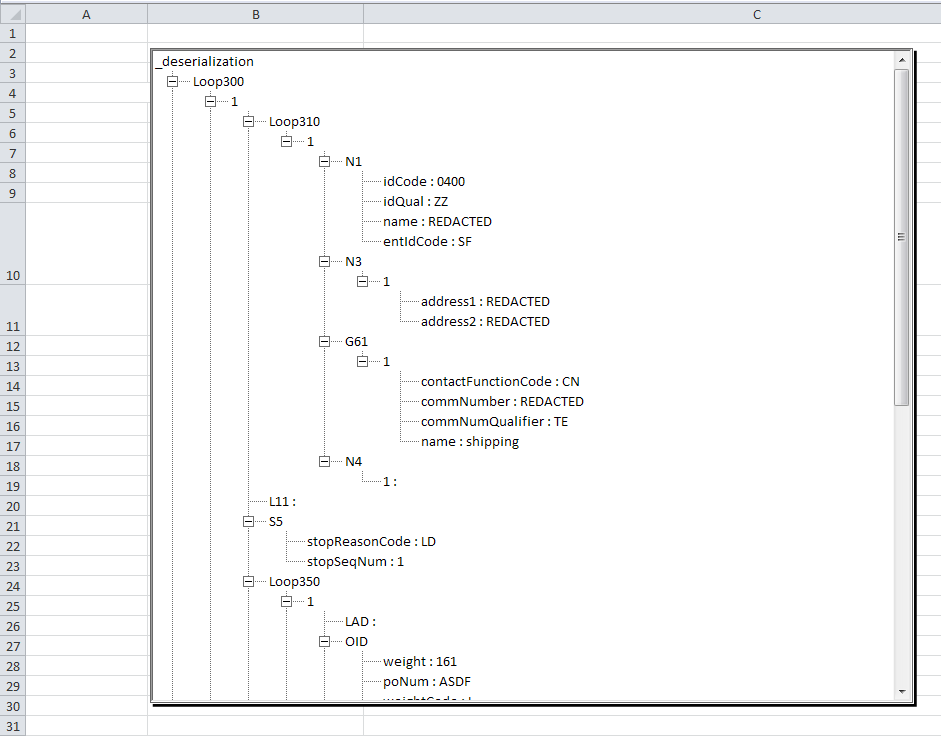
Task: Click the Loop310 label
Action: tap(294, 121)
